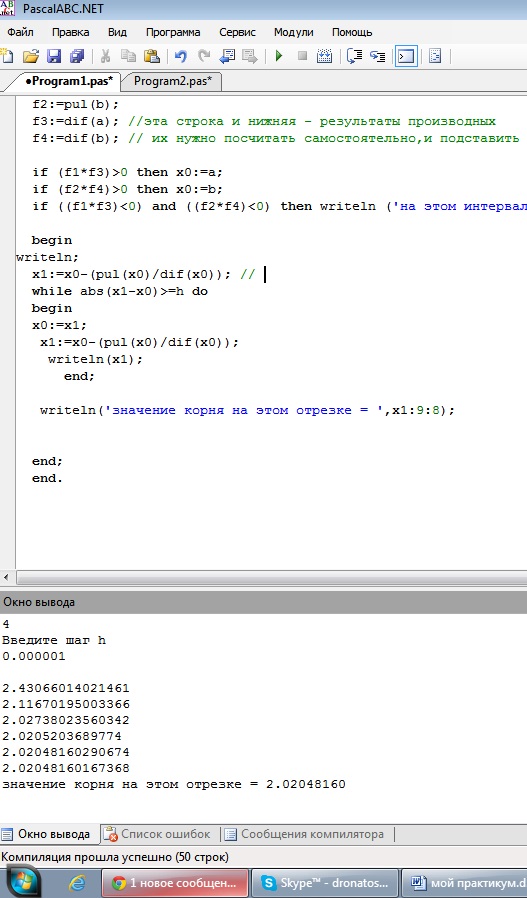
Task: Click the 'end.' final code line
Action: pos(47,478)
